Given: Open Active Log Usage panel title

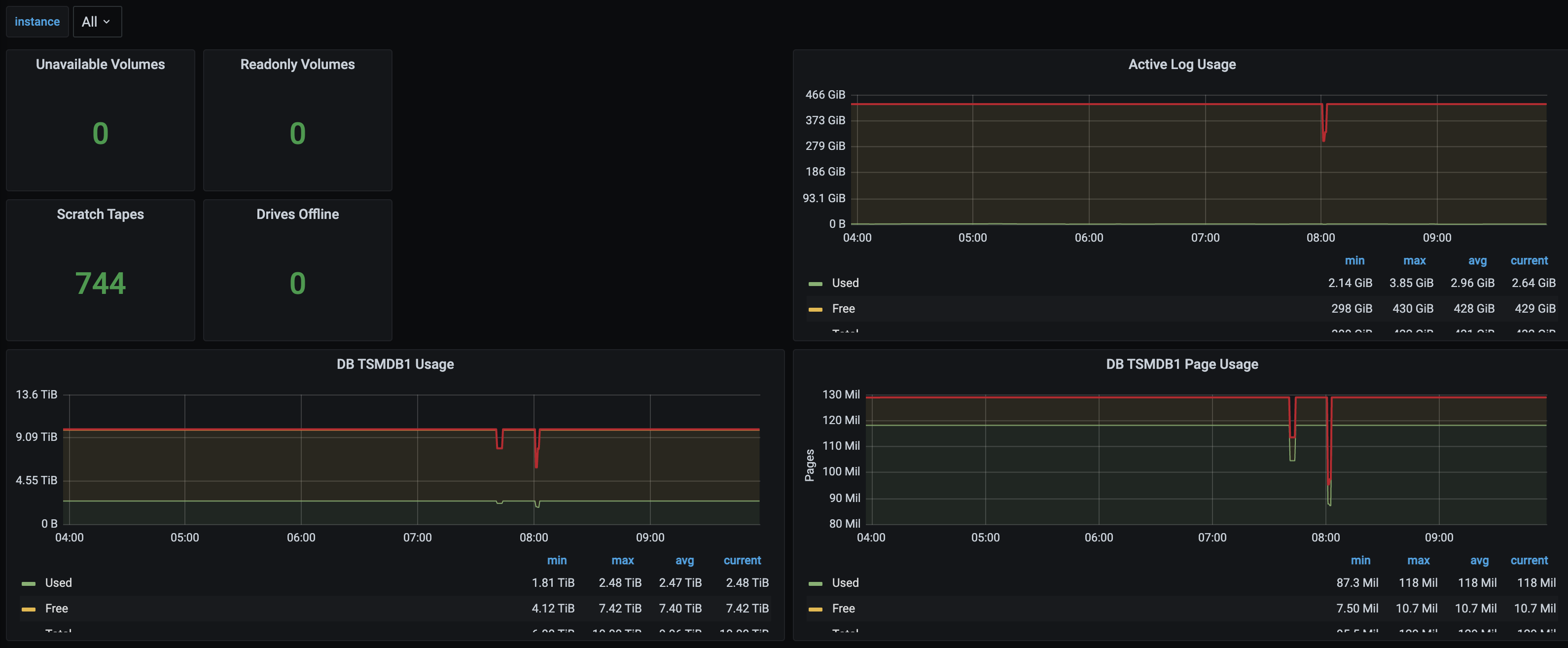Looking at the screenshot, I should pos(1181,65).
